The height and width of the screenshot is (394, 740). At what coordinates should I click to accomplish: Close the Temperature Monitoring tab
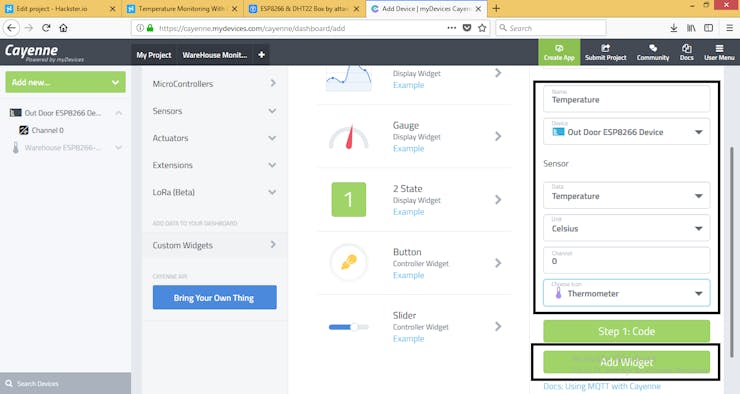coord(235,8)
